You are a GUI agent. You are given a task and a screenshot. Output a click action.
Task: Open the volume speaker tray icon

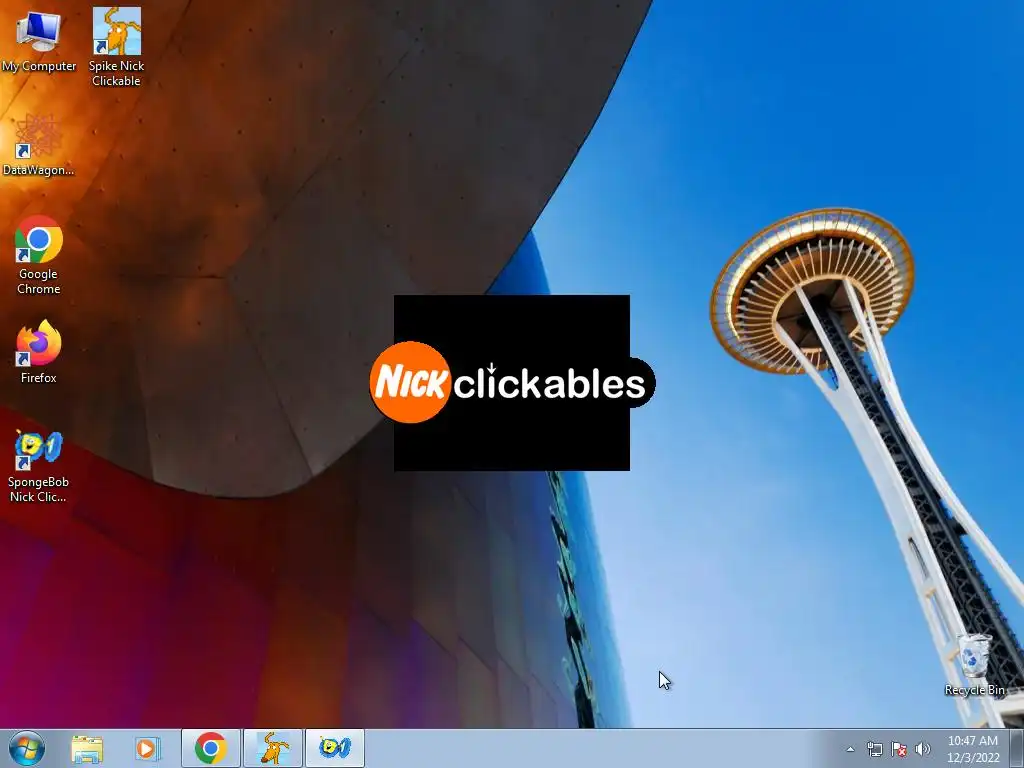[922, 749]
